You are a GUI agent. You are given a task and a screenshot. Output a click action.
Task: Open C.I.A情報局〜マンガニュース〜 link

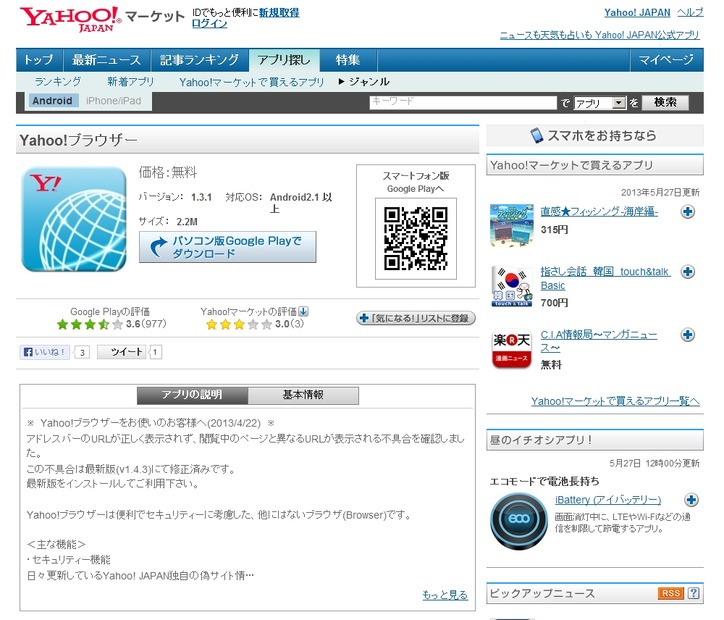(599, 341)
